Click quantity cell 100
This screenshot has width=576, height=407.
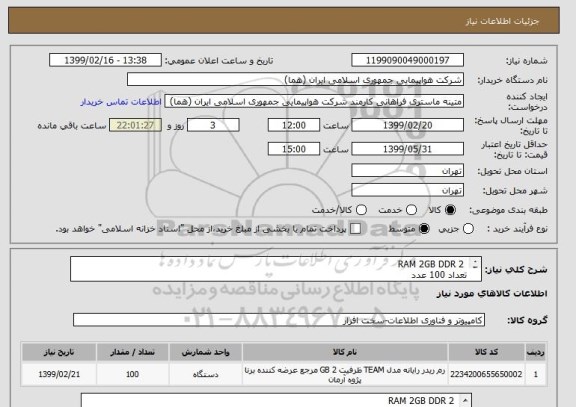tap(132, 374)
